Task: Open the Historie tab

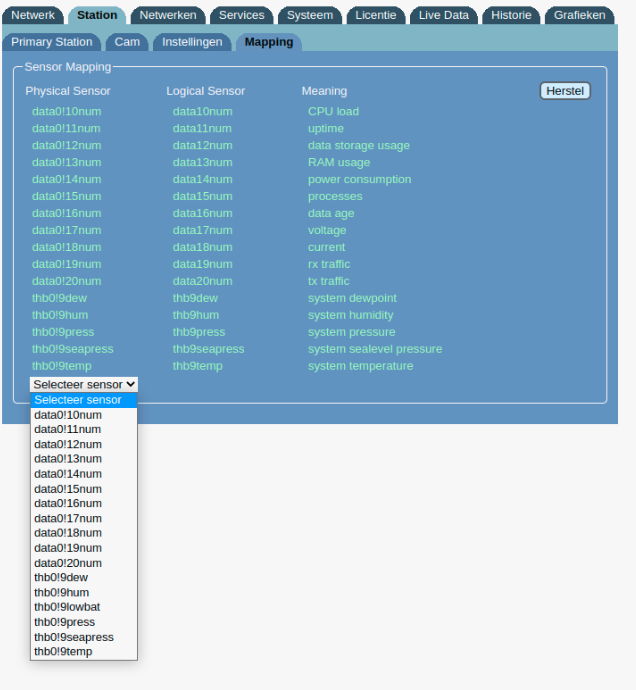Action: coord(511,15)
